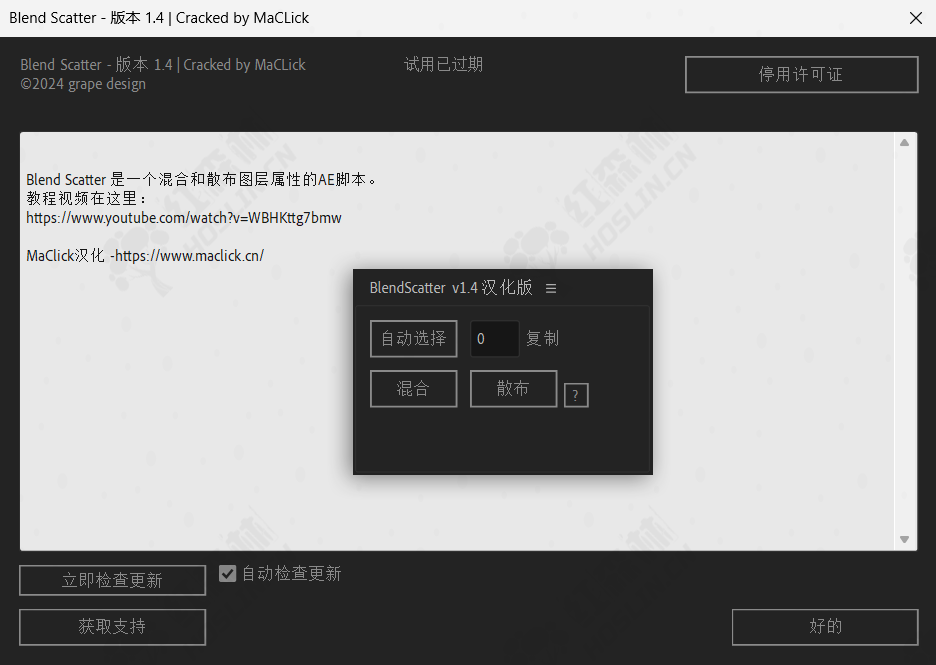The width and height of the screenshot is (936, 665).
Task: Click the ©2024 grape design text
Action: (x=83, y=84)
